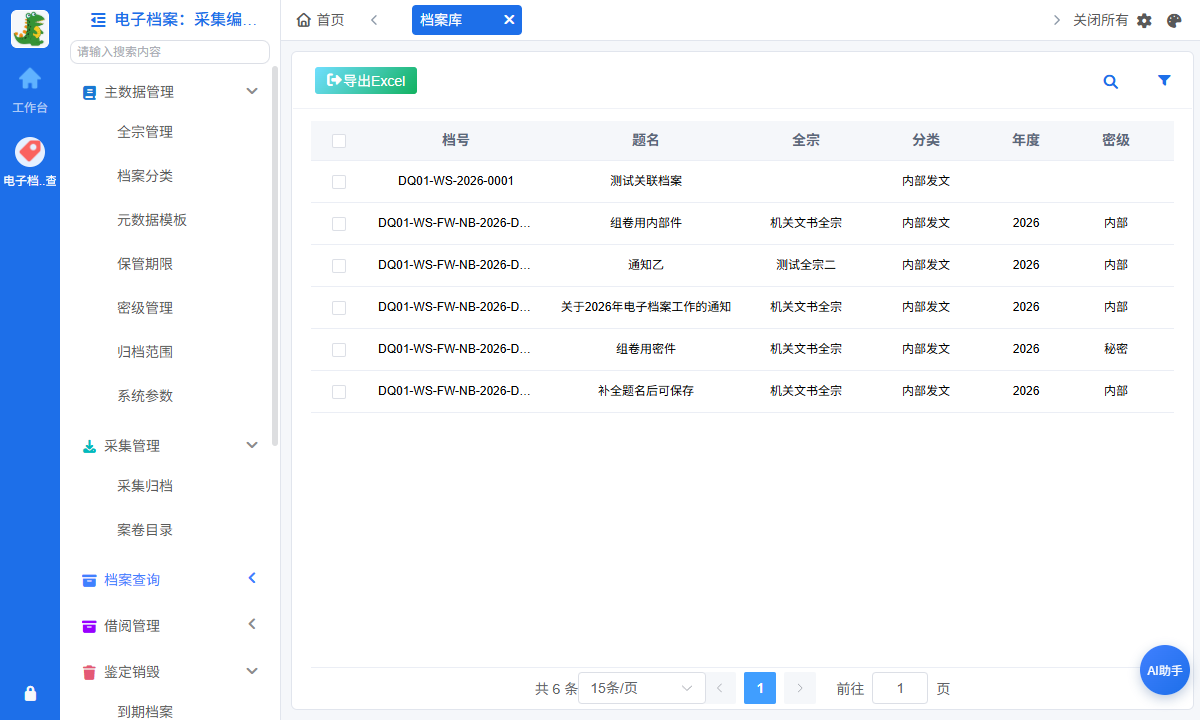1200x720 pixels.
Task: Open 采集归档 menu item
Action: pos(145,486)
